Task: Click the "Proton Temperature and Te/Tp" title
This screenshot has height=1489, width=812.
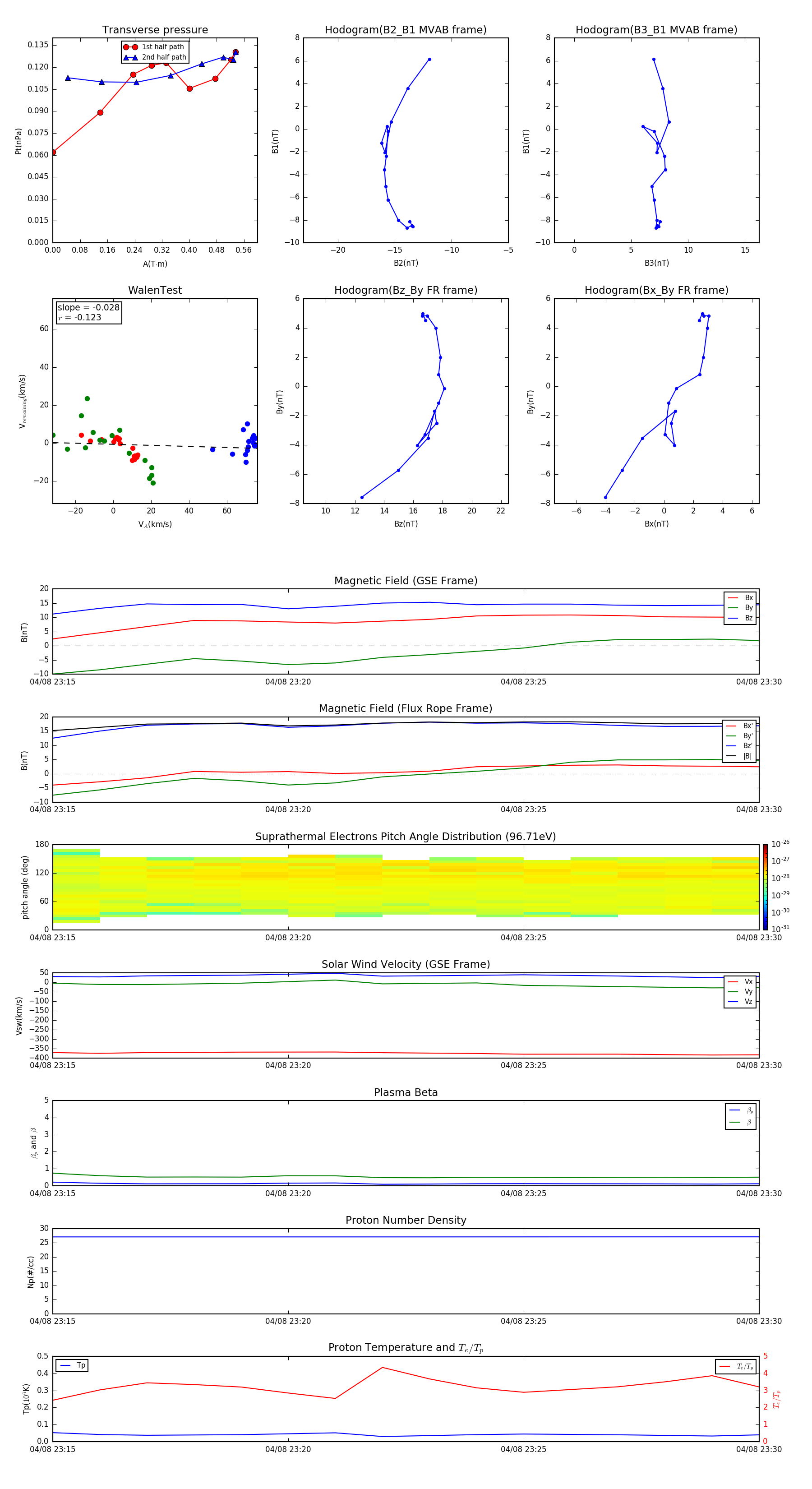Action: pyautogui.click(x=406, y=1347)
